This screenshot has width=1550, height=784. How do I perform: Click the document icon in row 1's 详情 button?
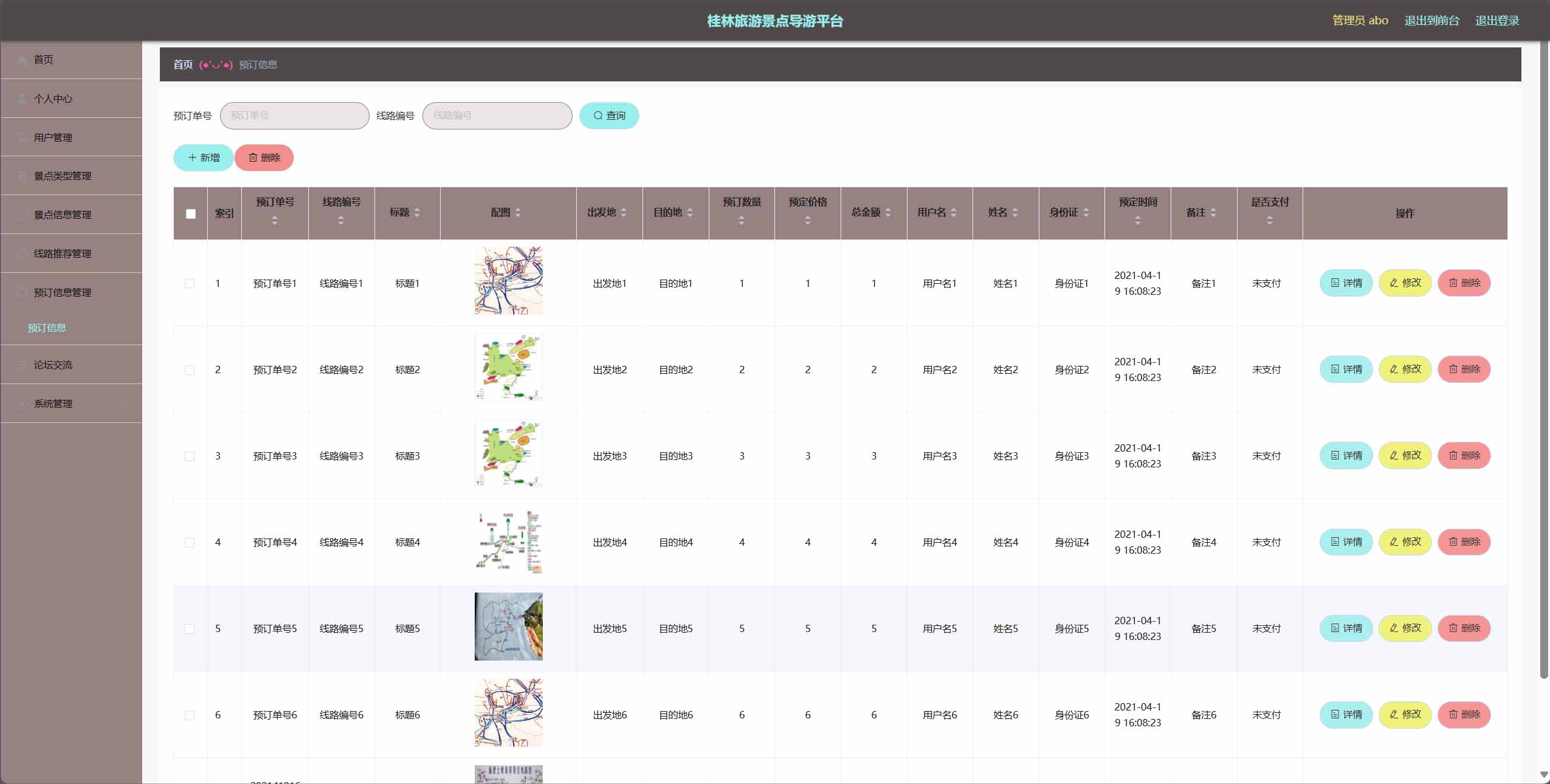(x=1335, y=283)
